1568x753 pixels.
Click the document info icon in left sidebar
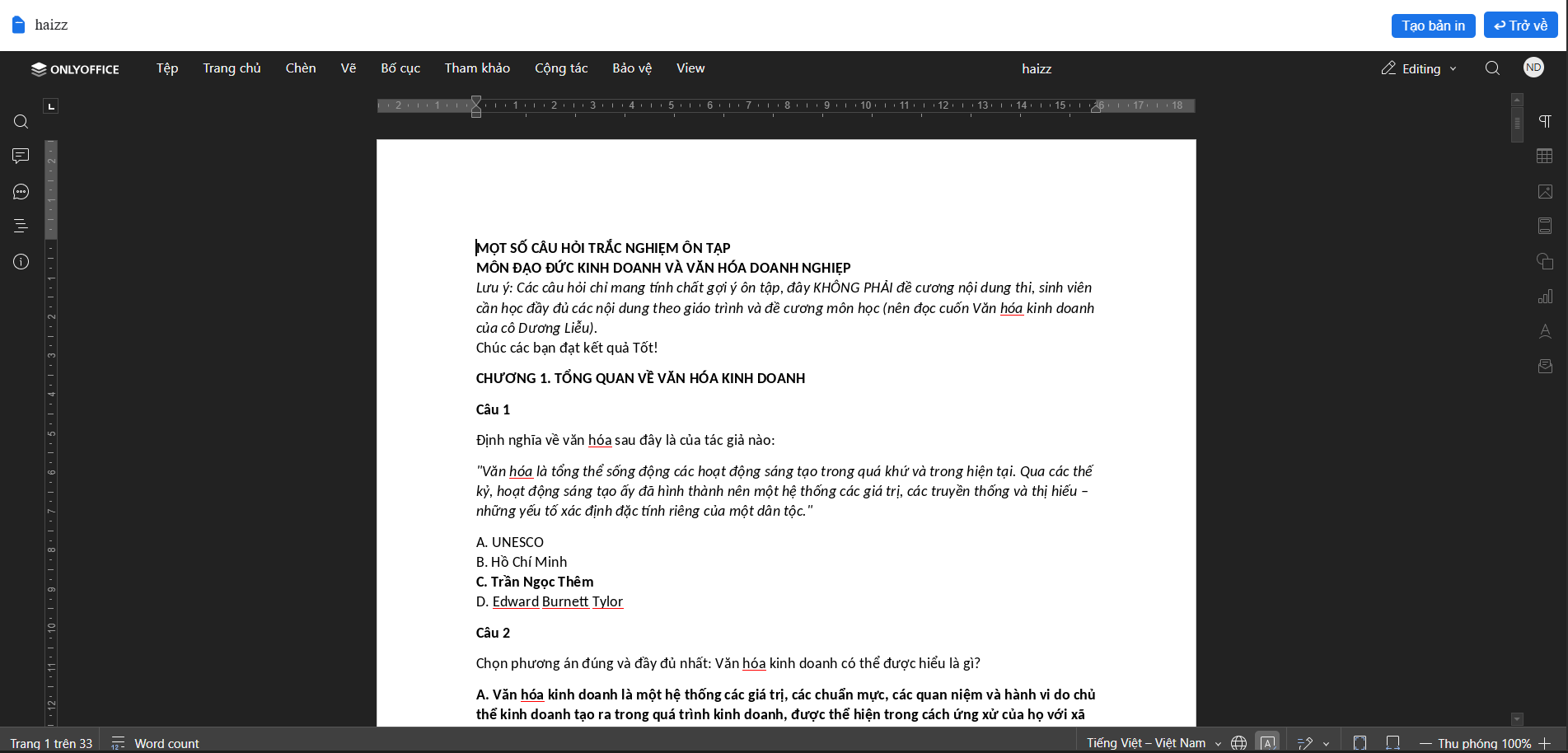click(x=21, y=262)
